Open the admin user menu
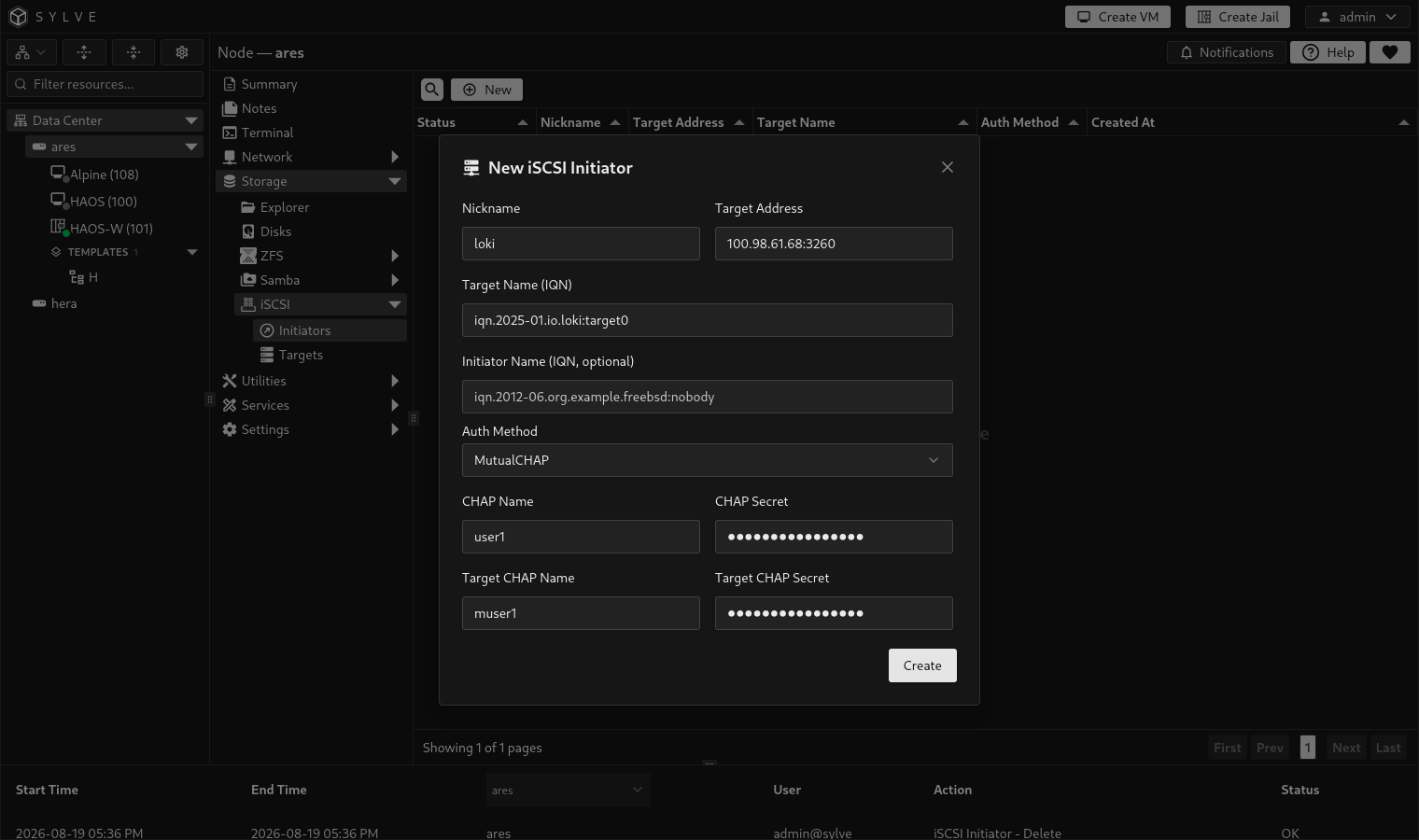The image size is (1419, 840). [1357, 17]
